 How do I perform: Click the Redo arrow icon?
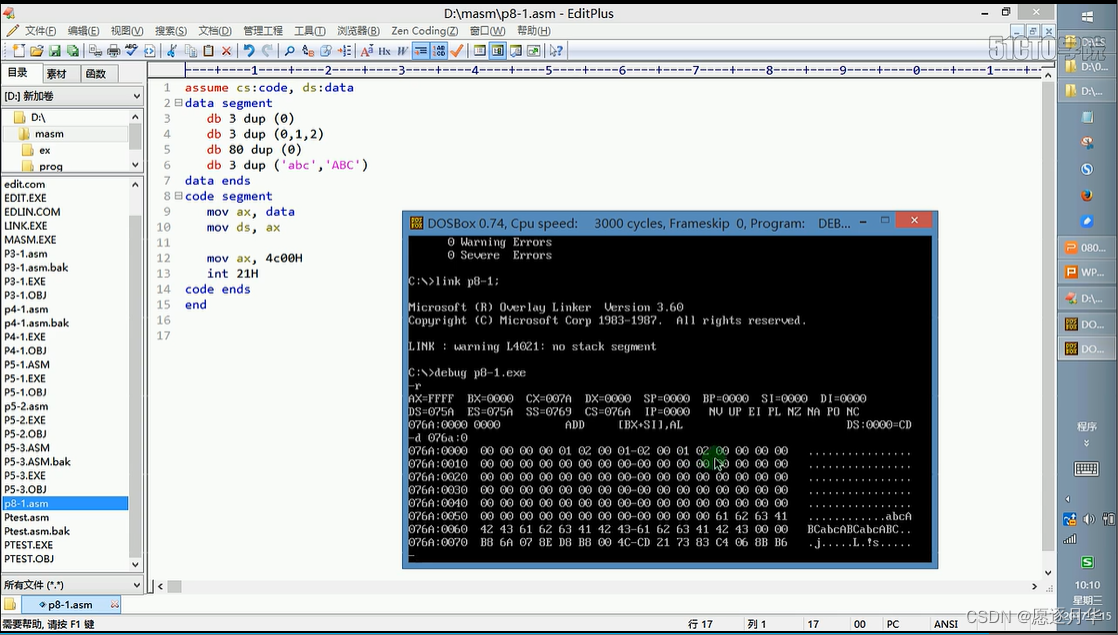(x=267, y=51)
